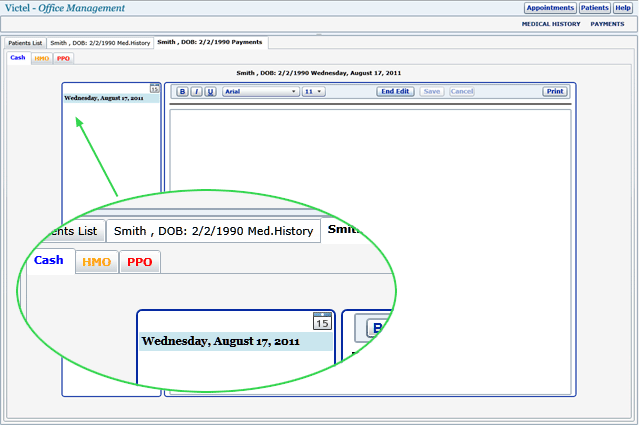The width and height of the screenshot is (639, 425).
Task: Select the Cash payment tab
Action: (x=18, y=58)
